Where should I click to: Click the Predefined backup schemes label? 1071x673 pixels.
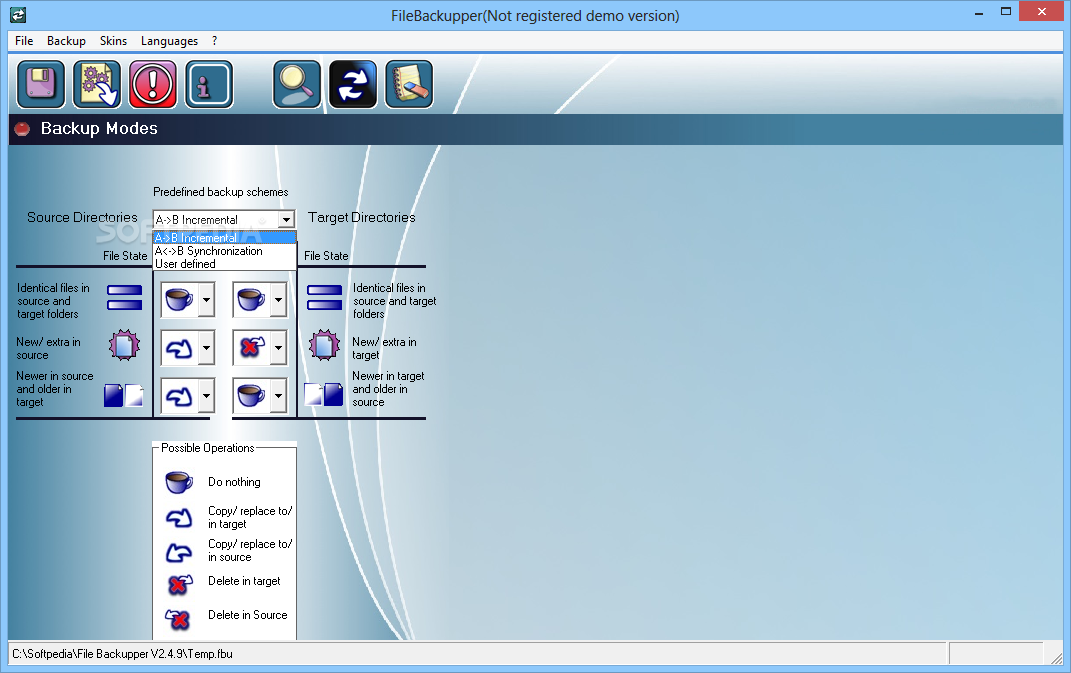(x=221, y=192)
